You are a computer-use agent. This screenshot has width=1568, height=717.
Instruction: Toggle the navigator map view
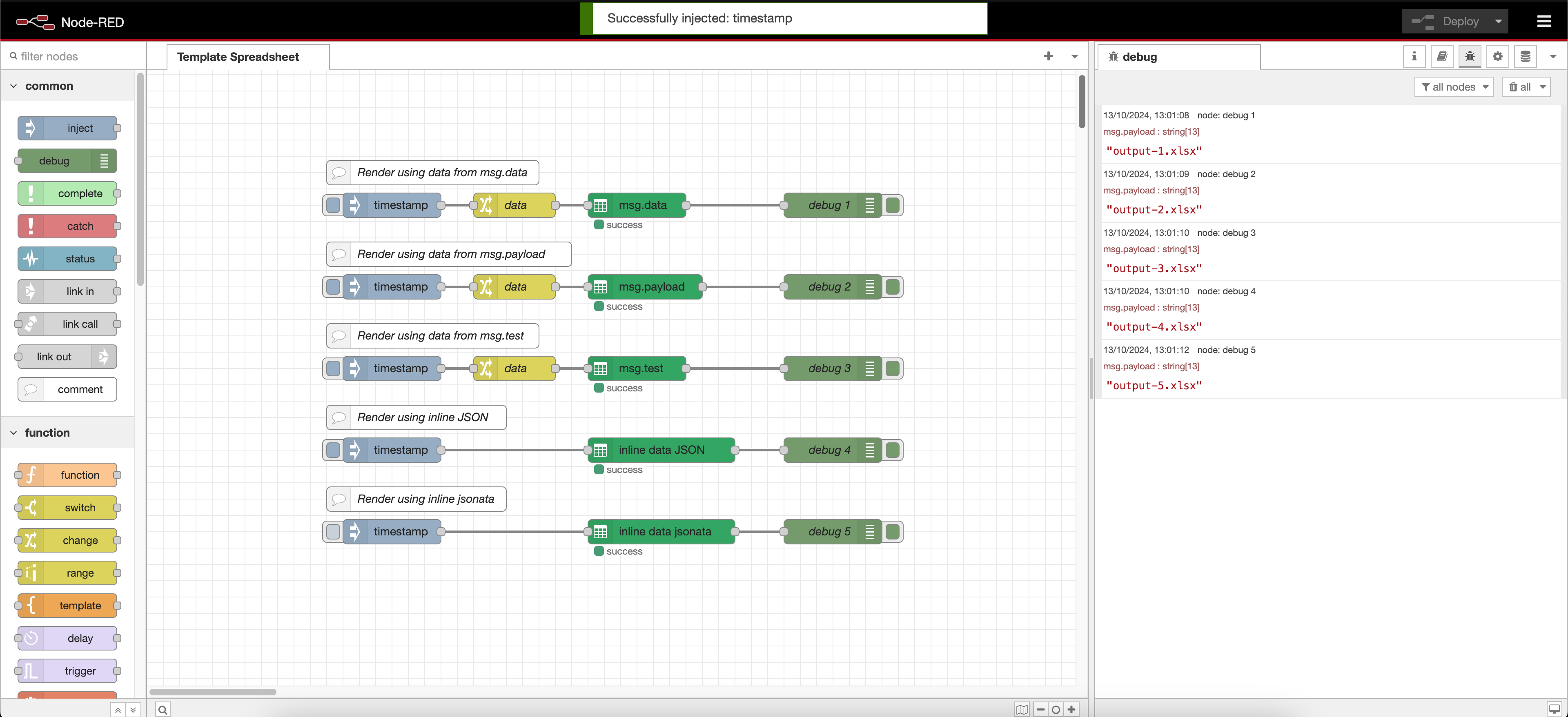(x=1022, y=709)
